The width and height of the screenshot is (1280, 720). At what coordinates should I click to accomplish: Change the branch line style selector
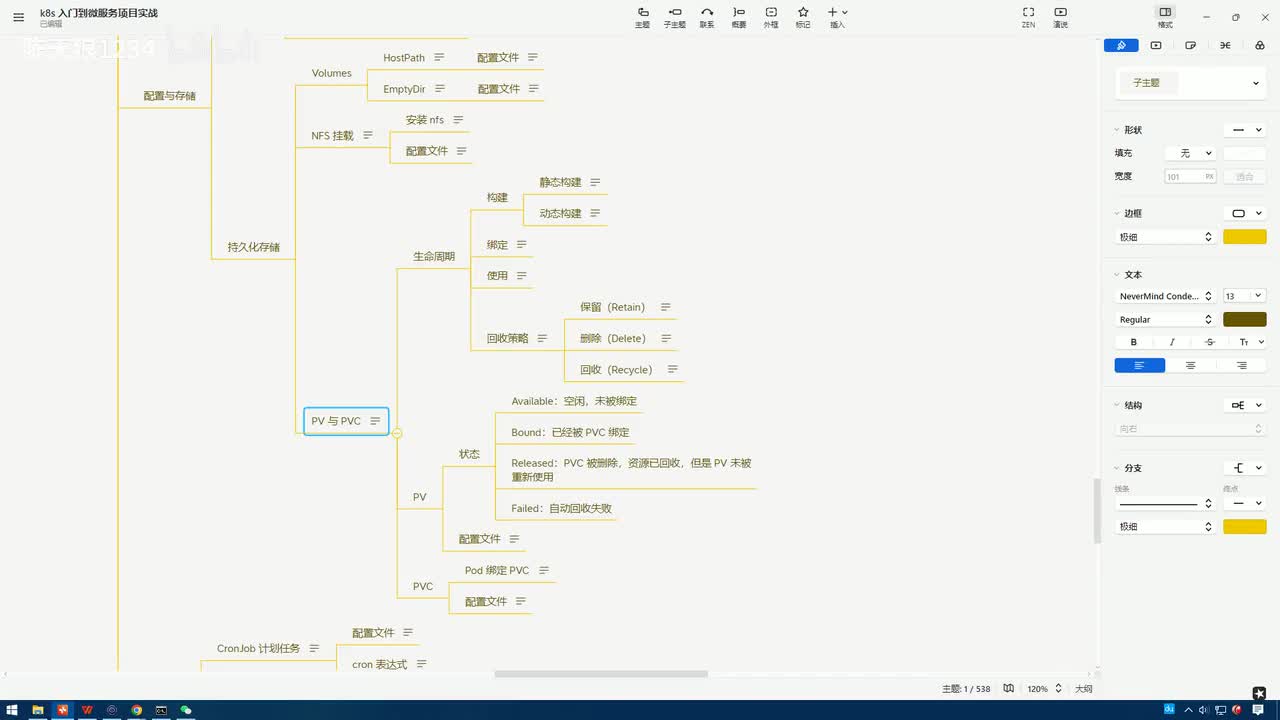click(x=1165, y=503)
